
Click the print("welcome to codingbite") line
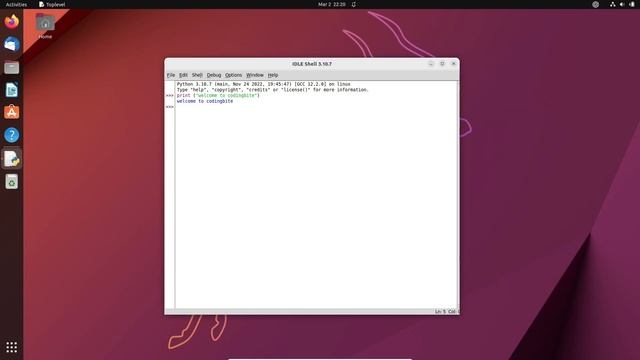tap(218, 96)
